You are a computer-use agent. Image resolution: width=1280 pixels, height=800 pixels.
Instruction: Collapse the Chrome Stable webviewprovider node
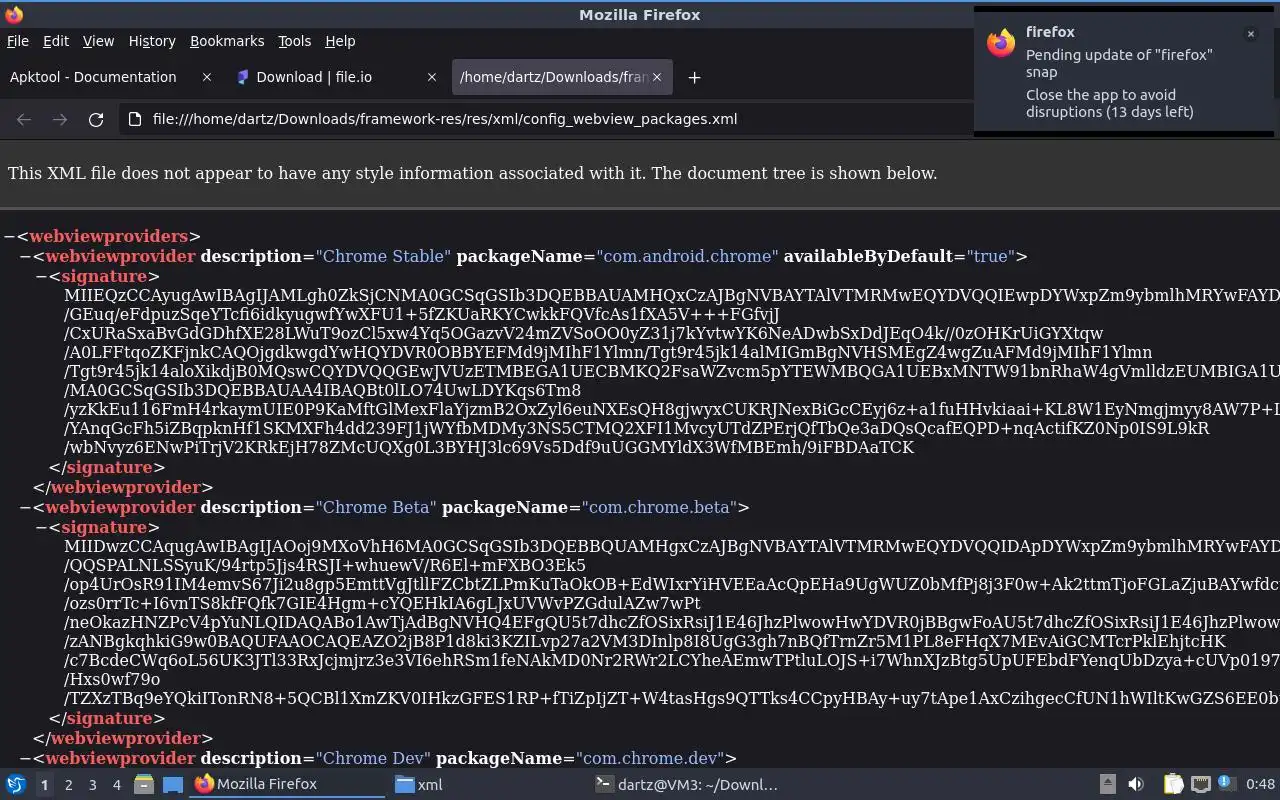[25, 256]
